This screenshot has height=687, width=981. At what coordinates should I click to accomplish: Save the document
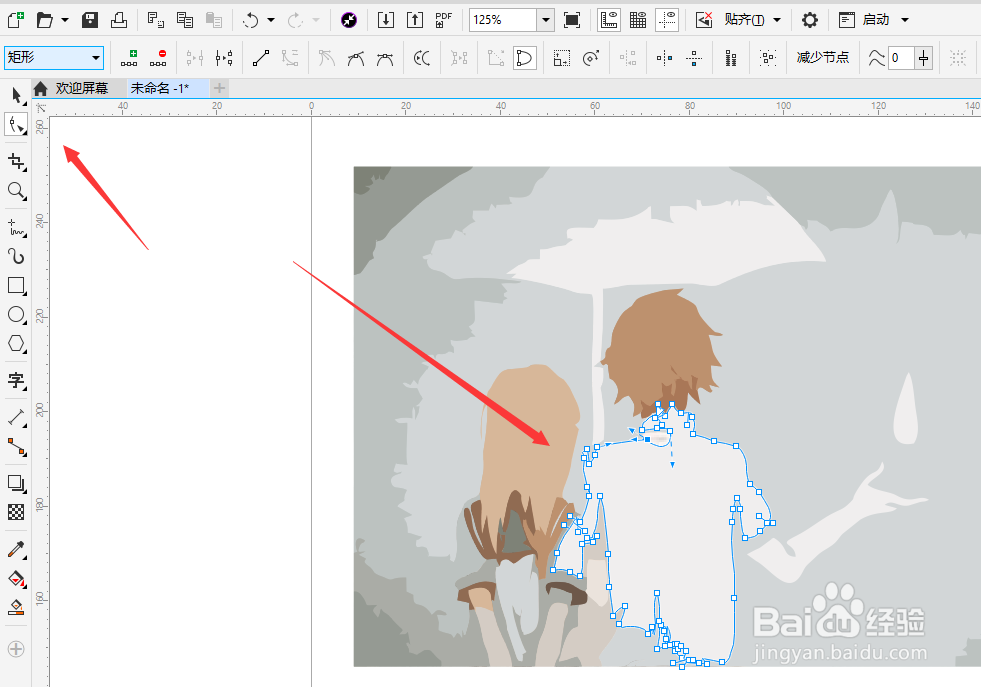click(x=90, y=20)
